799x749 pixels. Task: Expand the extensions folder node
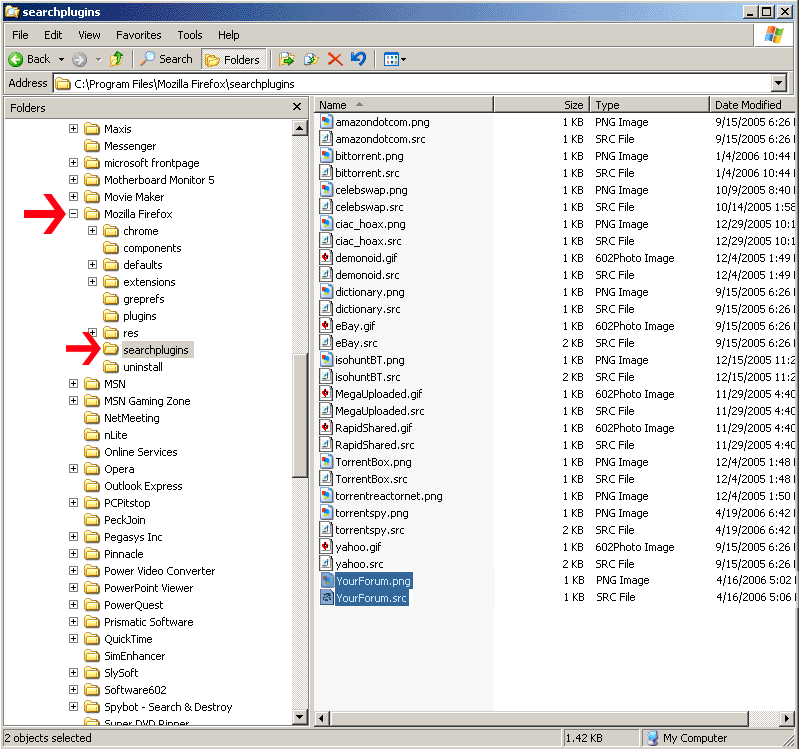[x=92, y=281]
